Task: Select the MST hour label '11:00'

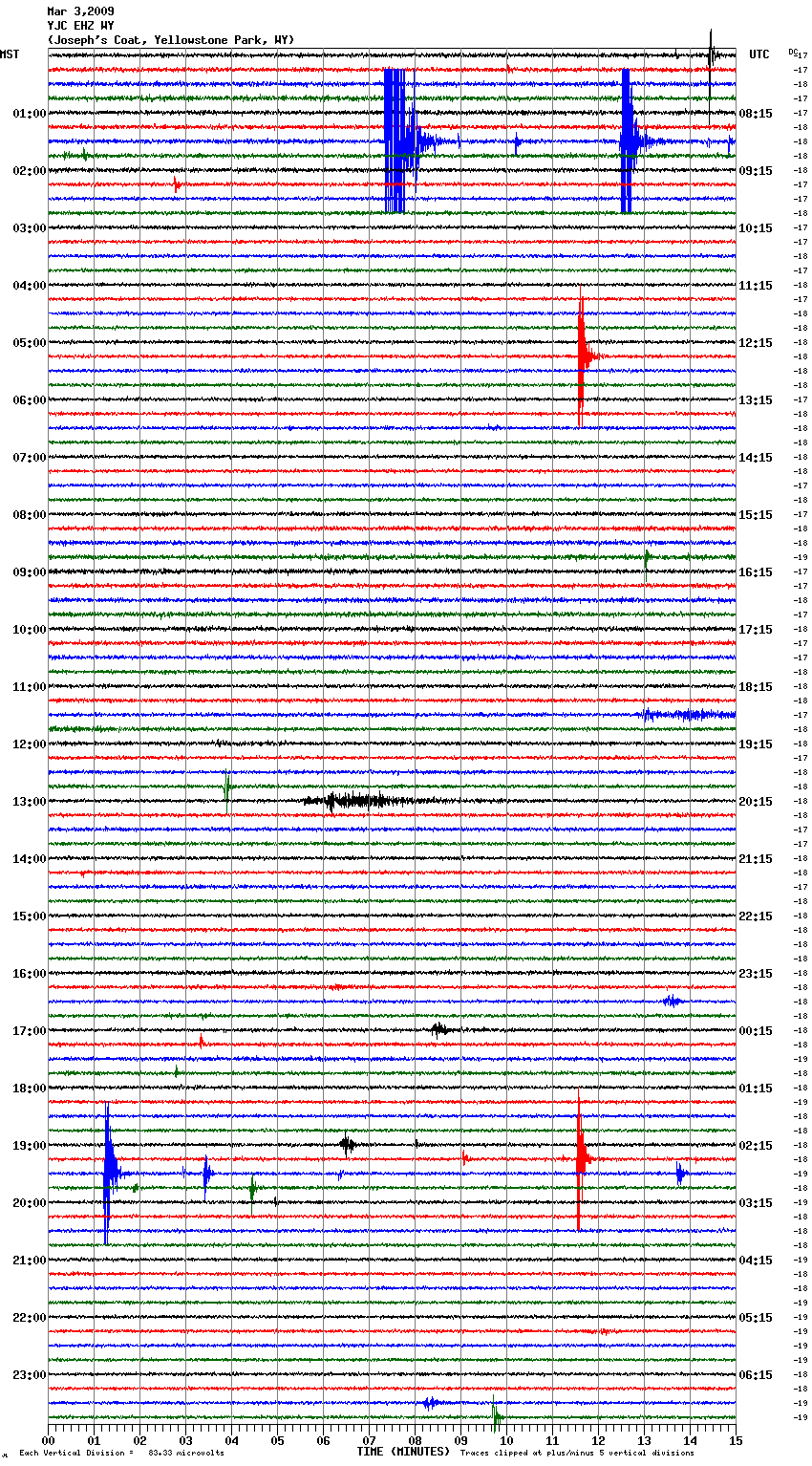Action: point(30,687)
